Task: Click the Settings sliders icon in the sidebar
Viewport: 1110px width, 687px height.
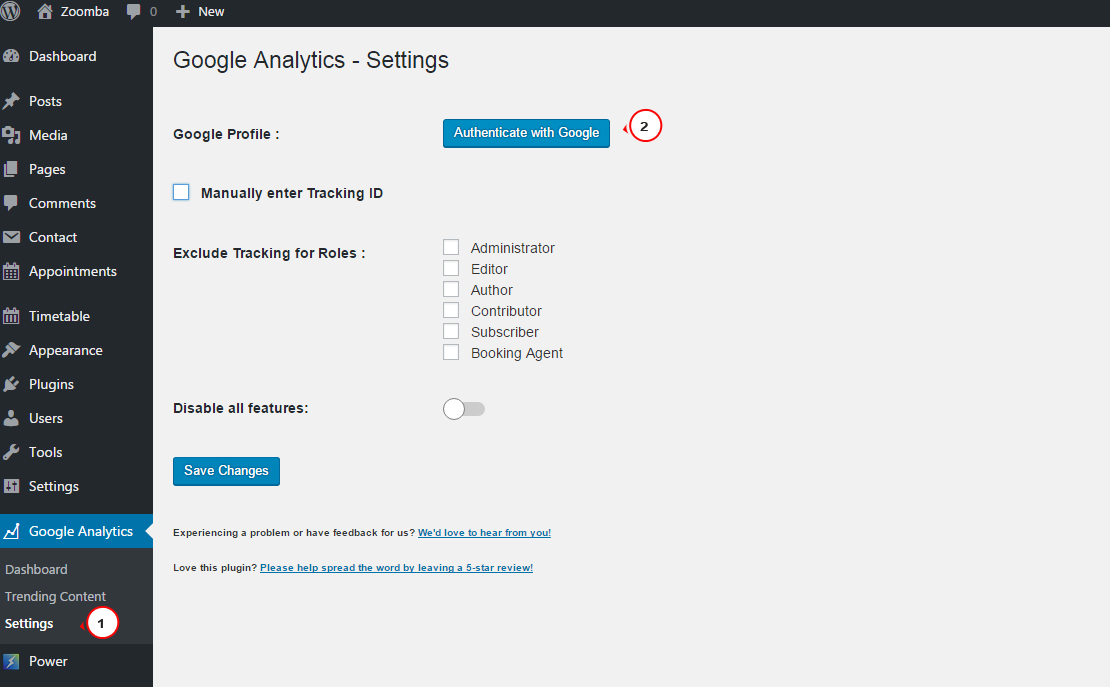Action: coord(11,486)
